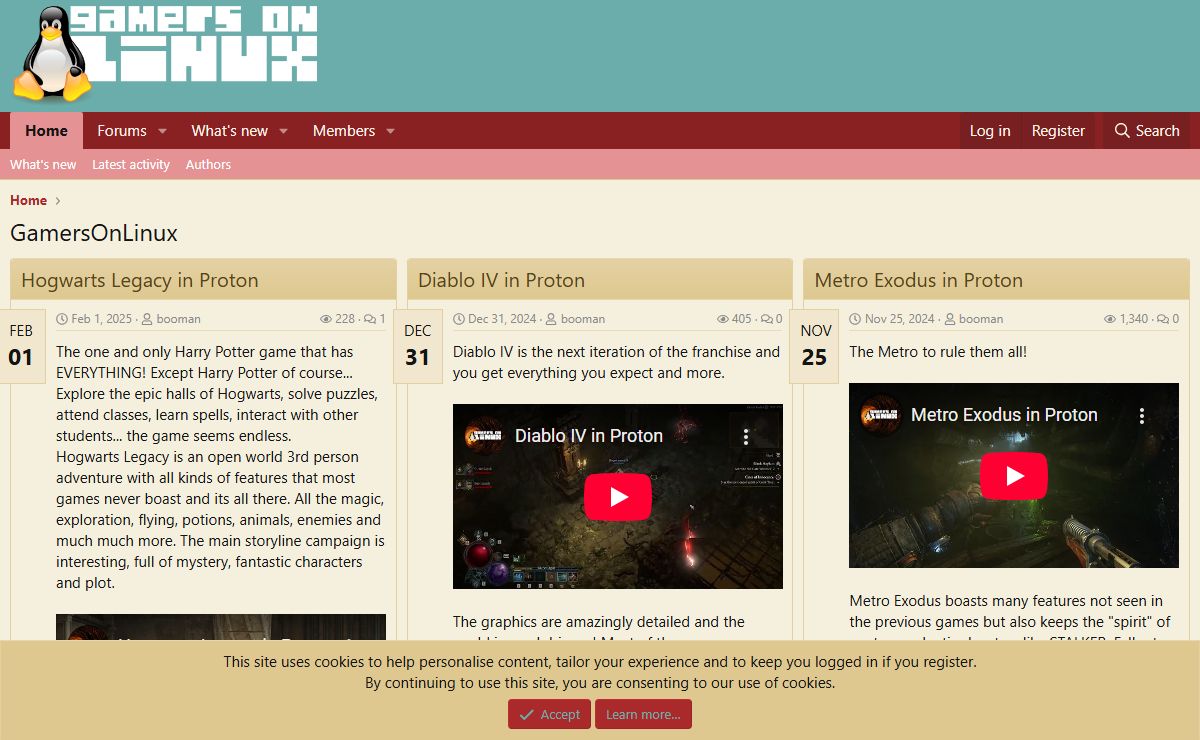The image size is (1200, 740).
Task: Click clock icon beside Dec 31, 2024
Action: [x=459, y=319]
